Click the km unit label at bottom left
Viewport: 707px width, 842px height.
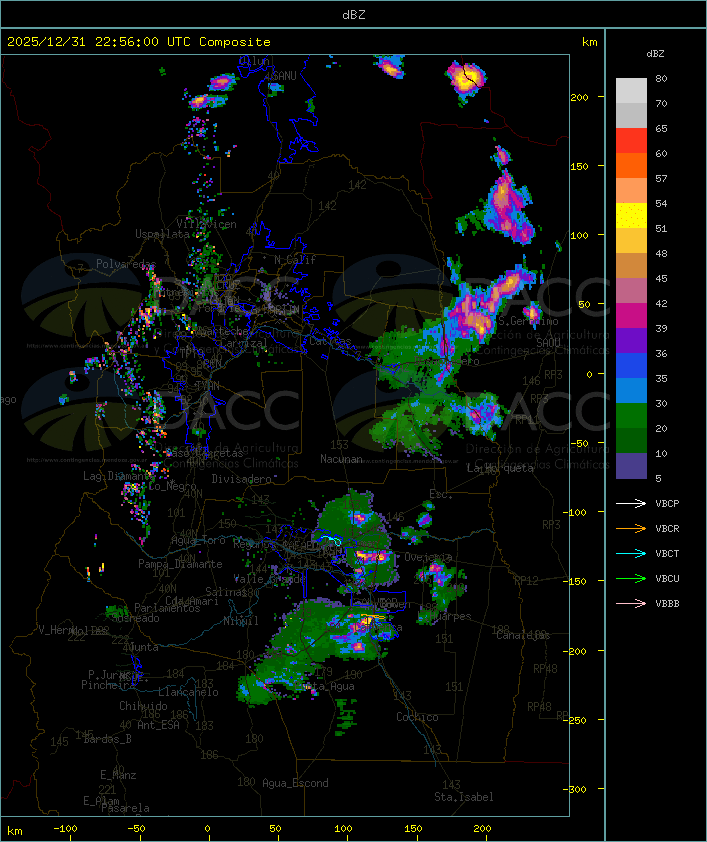pos(14,831)
